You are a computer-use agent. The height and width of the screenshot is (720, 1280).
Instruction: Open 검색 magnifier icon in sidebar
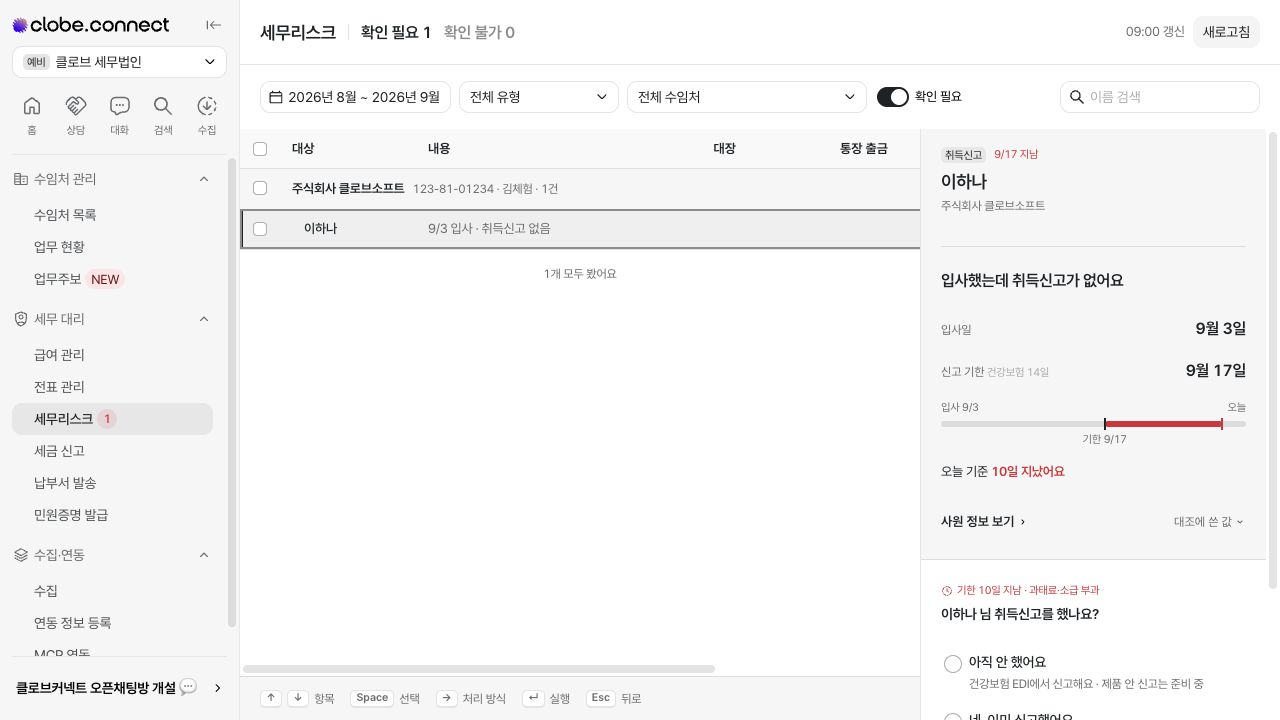[x=163, y=106]
